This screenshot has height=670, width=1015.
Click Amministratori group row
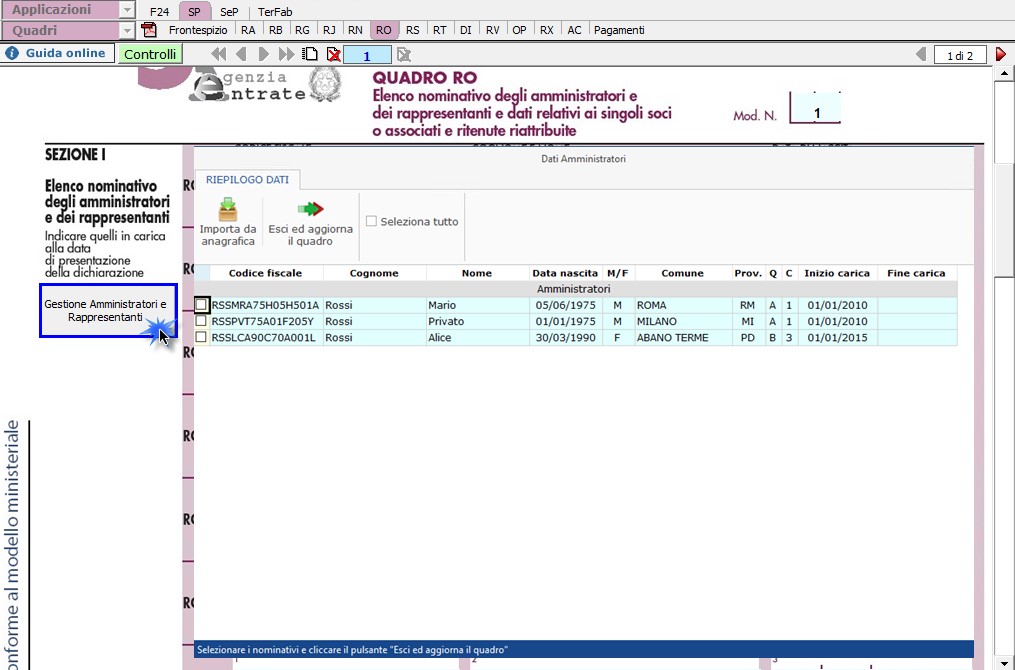[574, 289]
